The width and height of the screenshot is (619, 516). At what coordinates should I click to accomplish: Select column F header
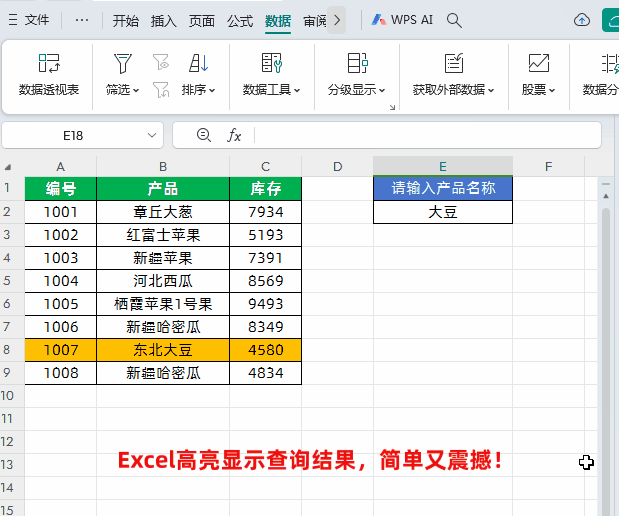click(549, 167)
